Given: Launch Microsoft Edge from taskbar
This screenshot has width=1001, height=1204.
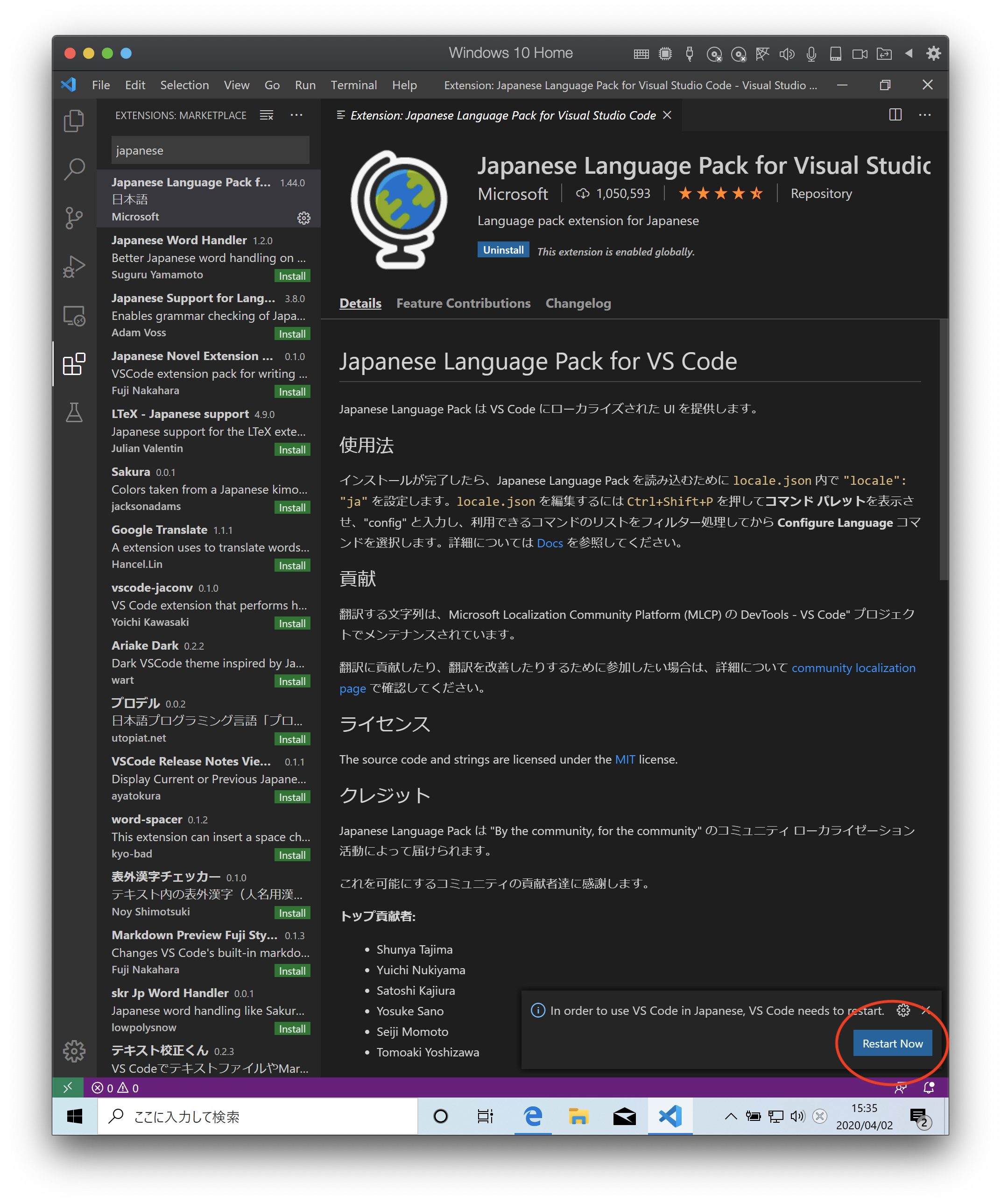Looking at the screenshot, I should tap(533, 1116).
